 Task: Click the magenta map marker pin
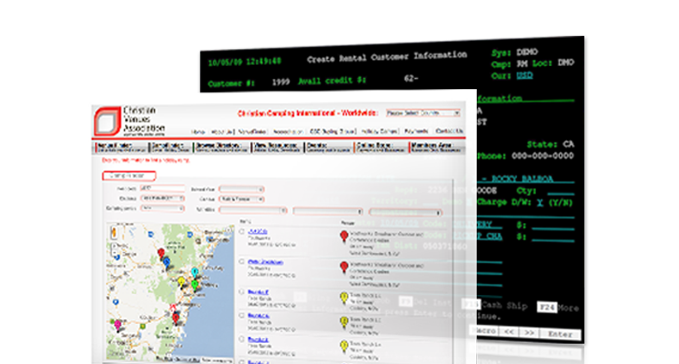click(117, 325)
